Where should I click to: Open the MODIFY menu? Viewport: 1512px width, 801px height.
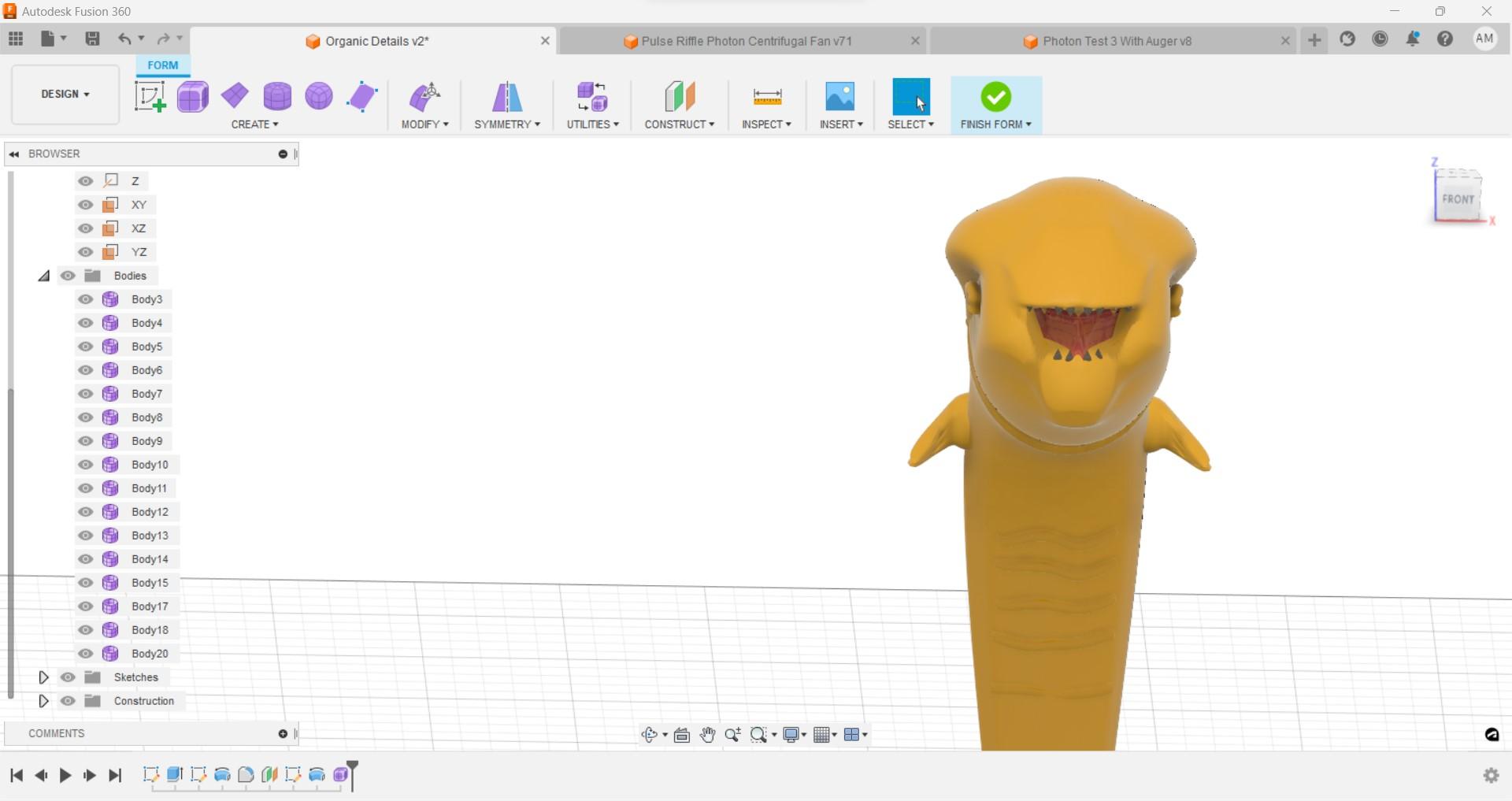coord(424,124)
